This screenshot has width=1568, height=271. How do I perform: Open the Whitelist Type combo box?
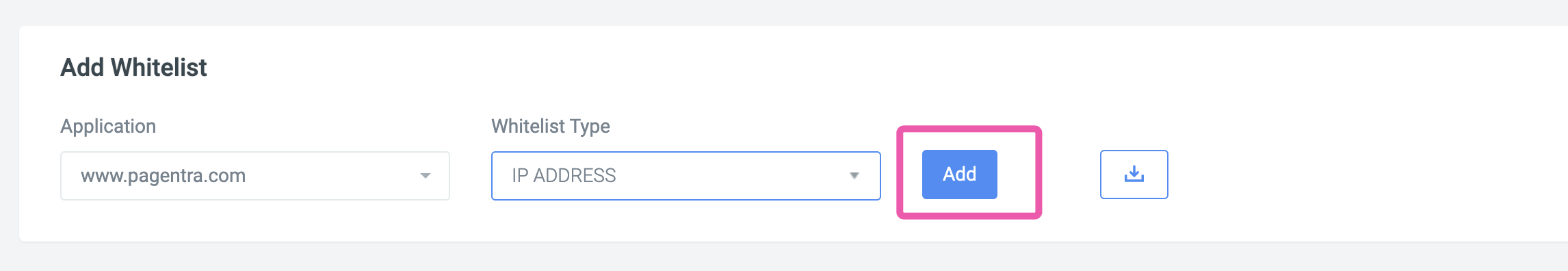[x=685, y=176]
